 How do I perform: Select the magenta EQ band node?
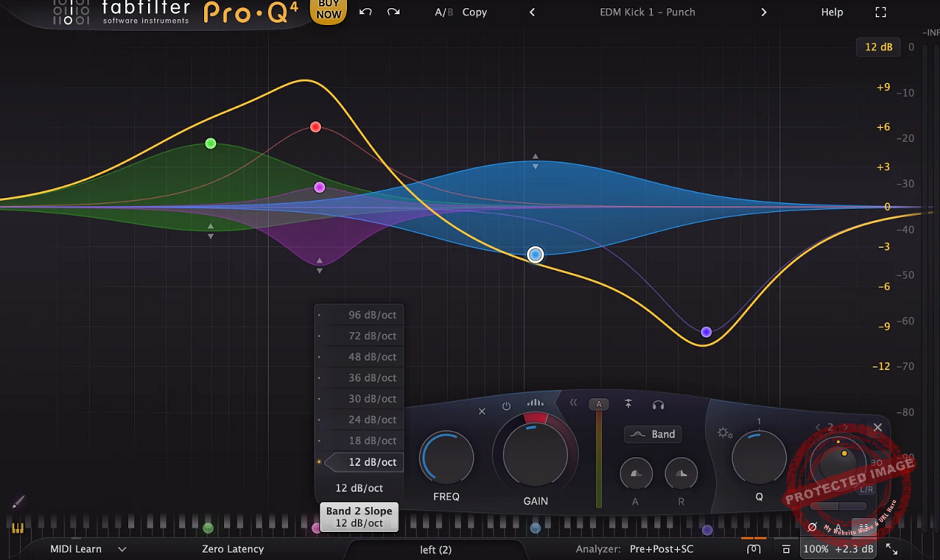pyautogui.click(x=320, y=187)
